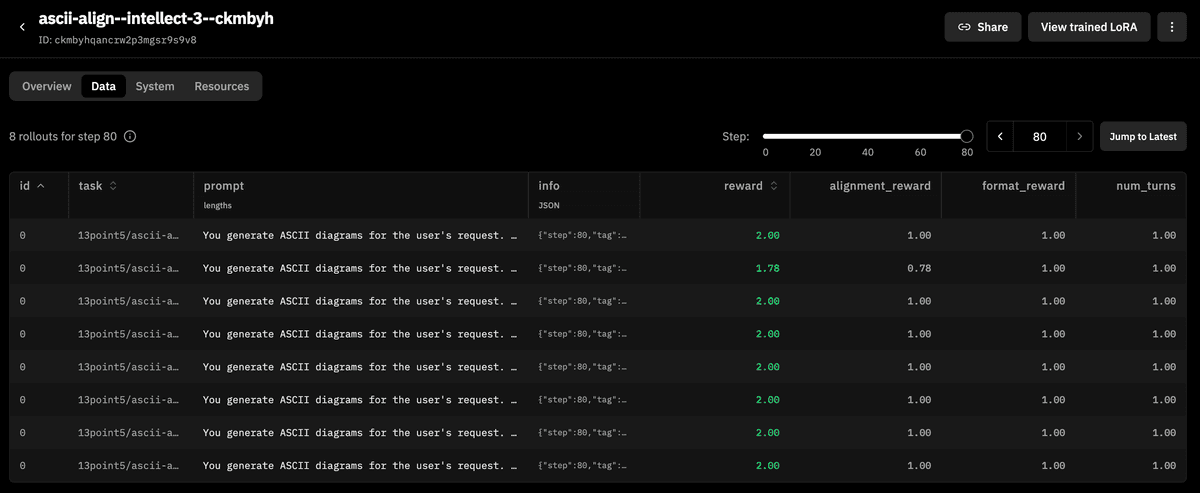Viewport: 1200px width, 493px height.
Task: Click the Share button
Action: 982,27
